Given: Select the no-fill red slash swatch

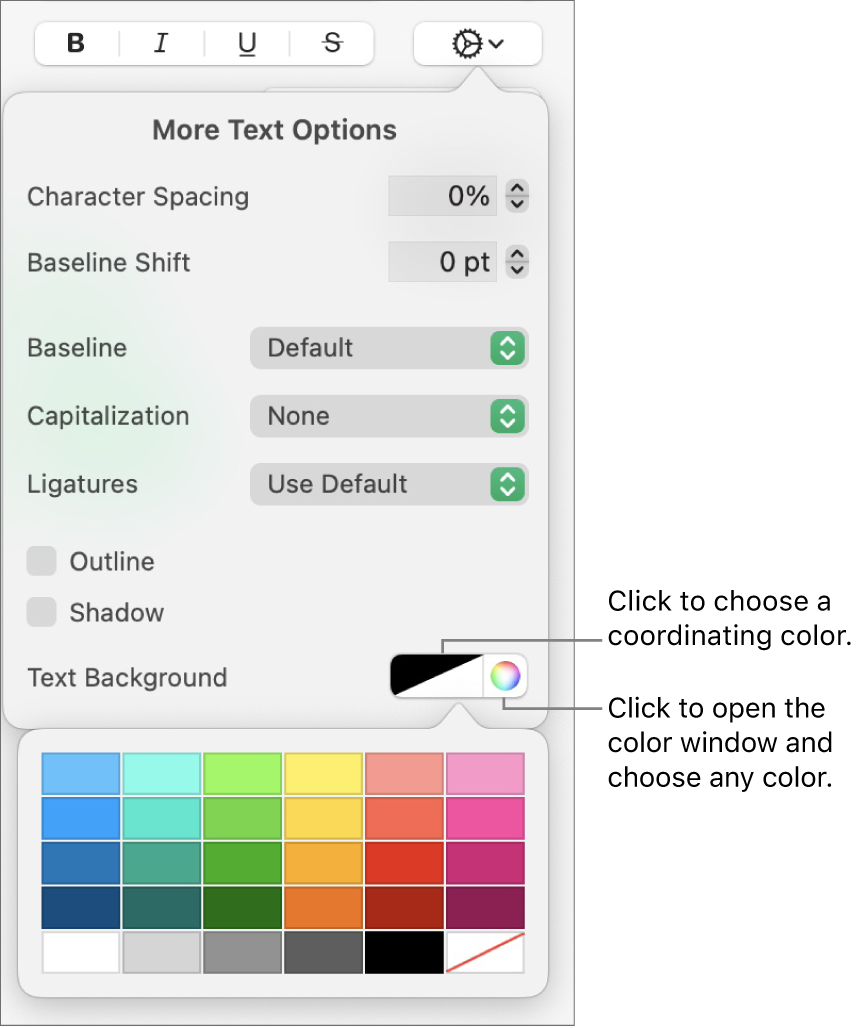Looking at the screenshot, I should coord(485,952).
